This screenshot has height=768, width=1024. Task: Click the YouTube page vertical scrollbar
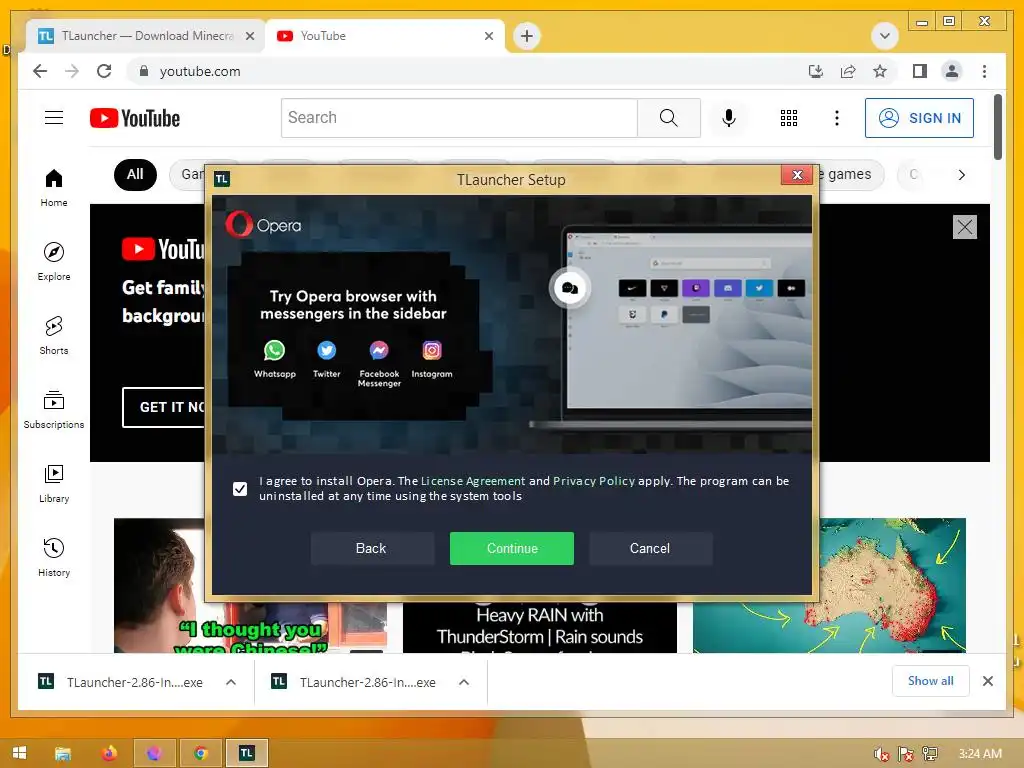(x=997, y=127)
